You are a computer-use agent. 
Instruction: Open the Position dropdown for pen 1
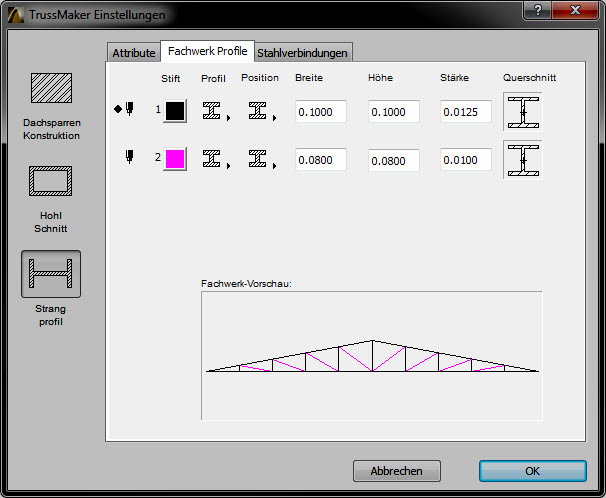point(262,111)
